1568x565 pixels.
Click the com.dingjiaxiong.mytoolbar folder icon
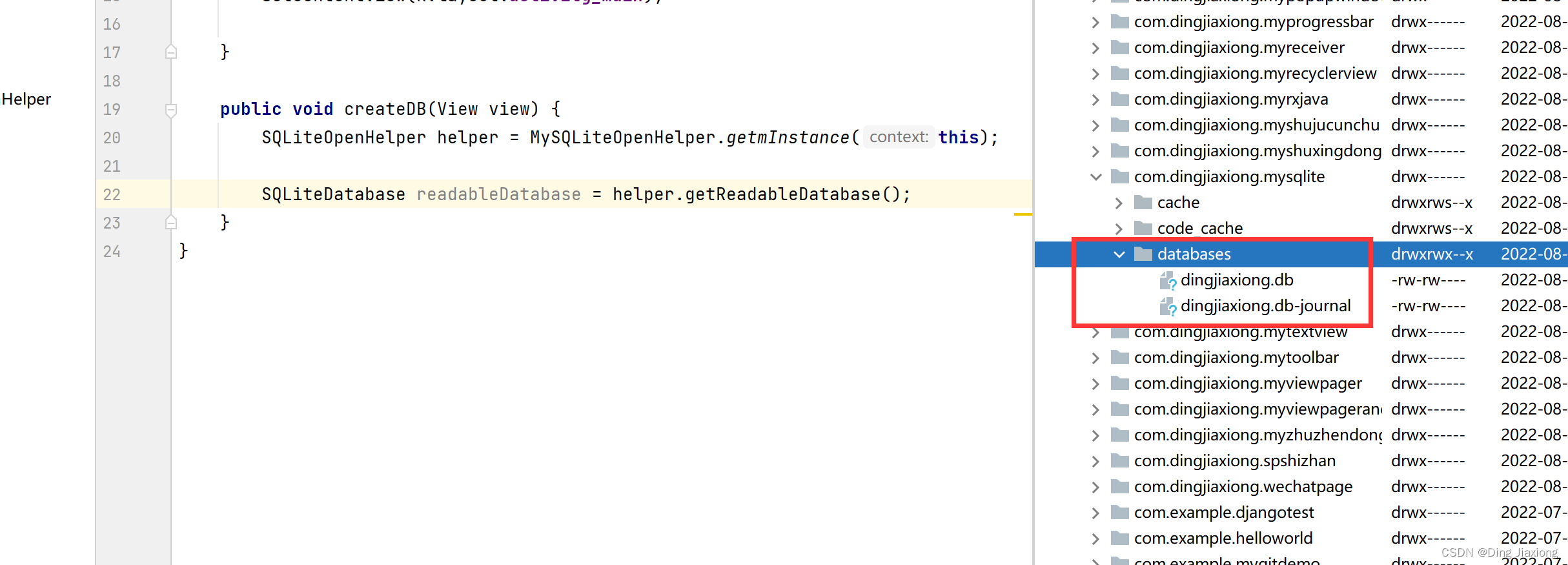[1120, 357]
